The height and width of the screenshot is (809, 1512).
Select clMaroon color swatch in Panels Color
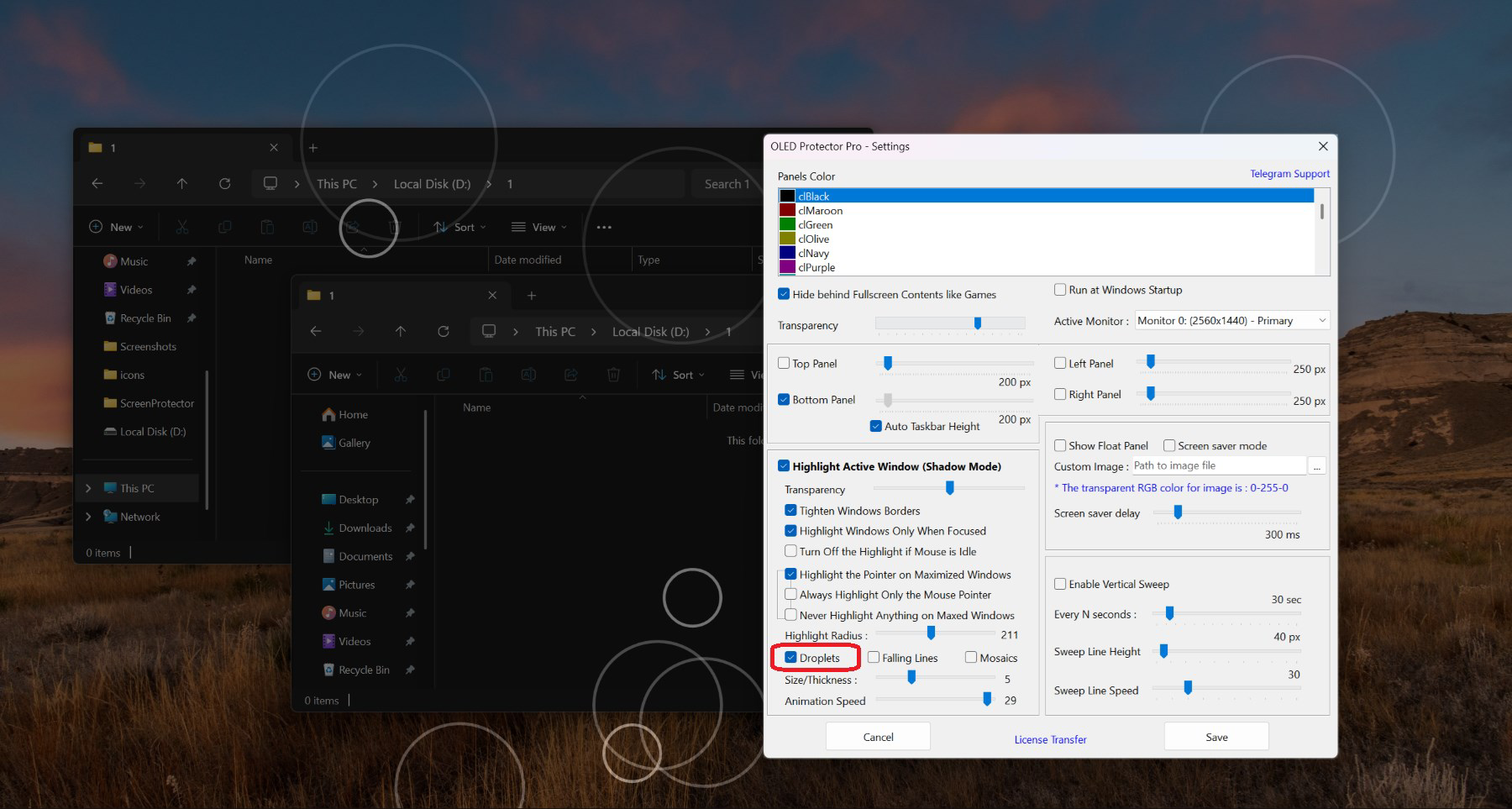point(787,210)
